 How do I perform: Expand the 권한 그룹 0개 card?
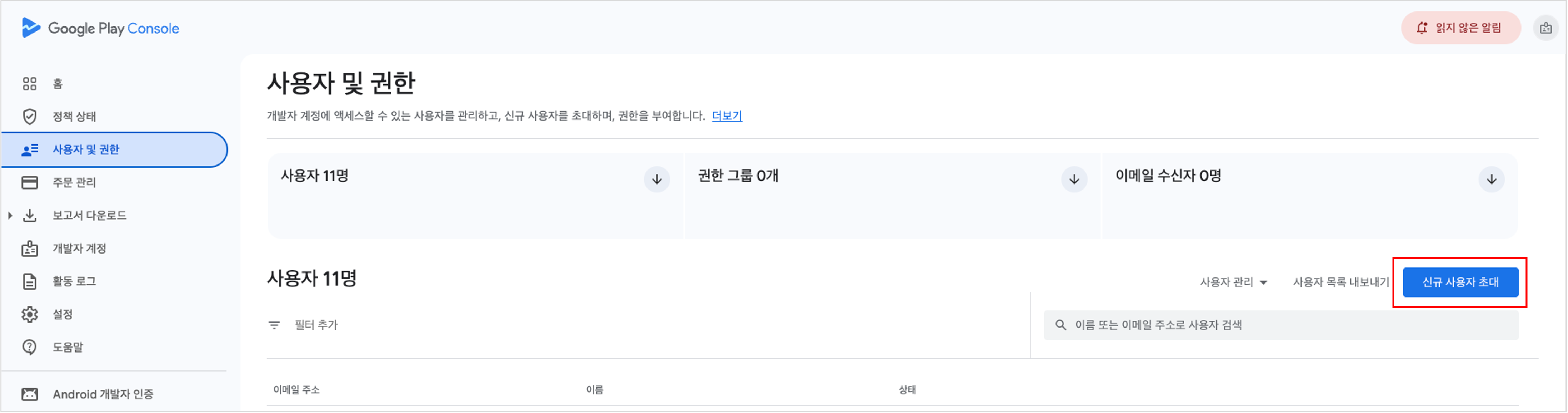tap(1073, 179)
